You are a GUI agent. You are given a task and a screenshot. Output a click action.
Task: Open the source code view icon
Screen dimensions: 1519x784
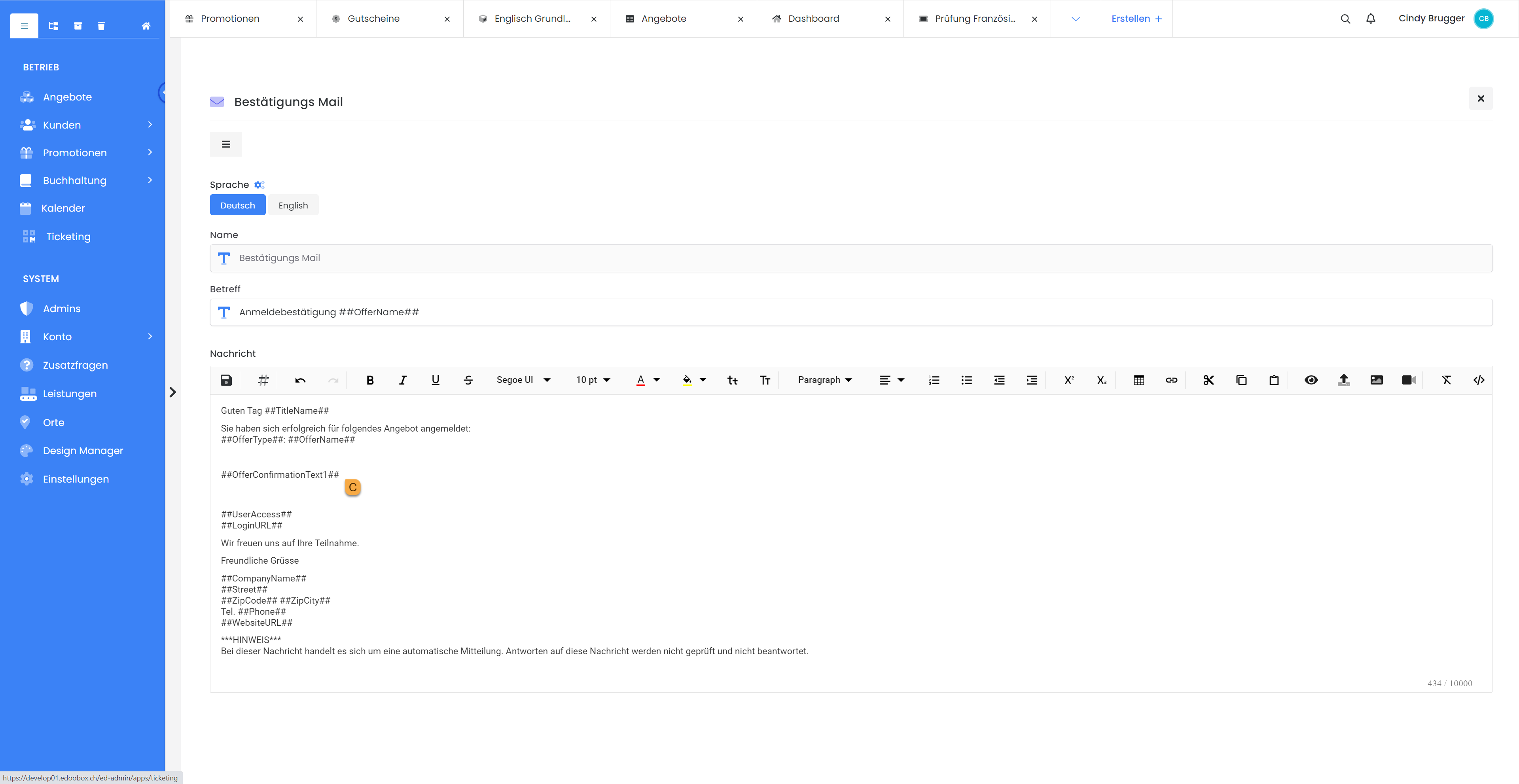[1478, 380]
